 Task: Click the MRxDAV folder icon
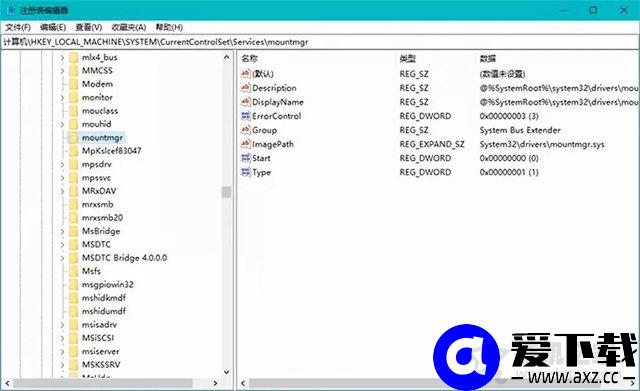(x=73, y=191)
